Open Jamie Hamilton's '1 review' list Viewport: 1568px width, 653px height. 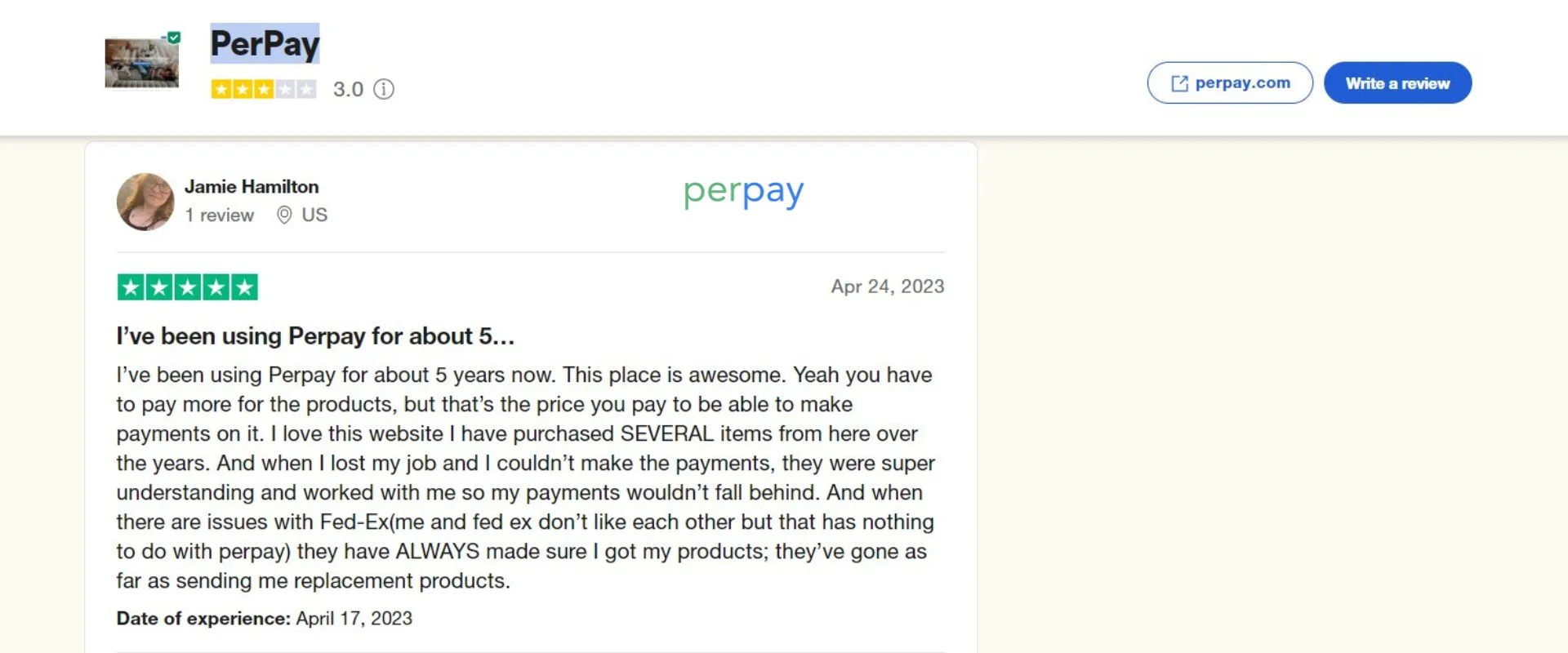pos(219,215)
